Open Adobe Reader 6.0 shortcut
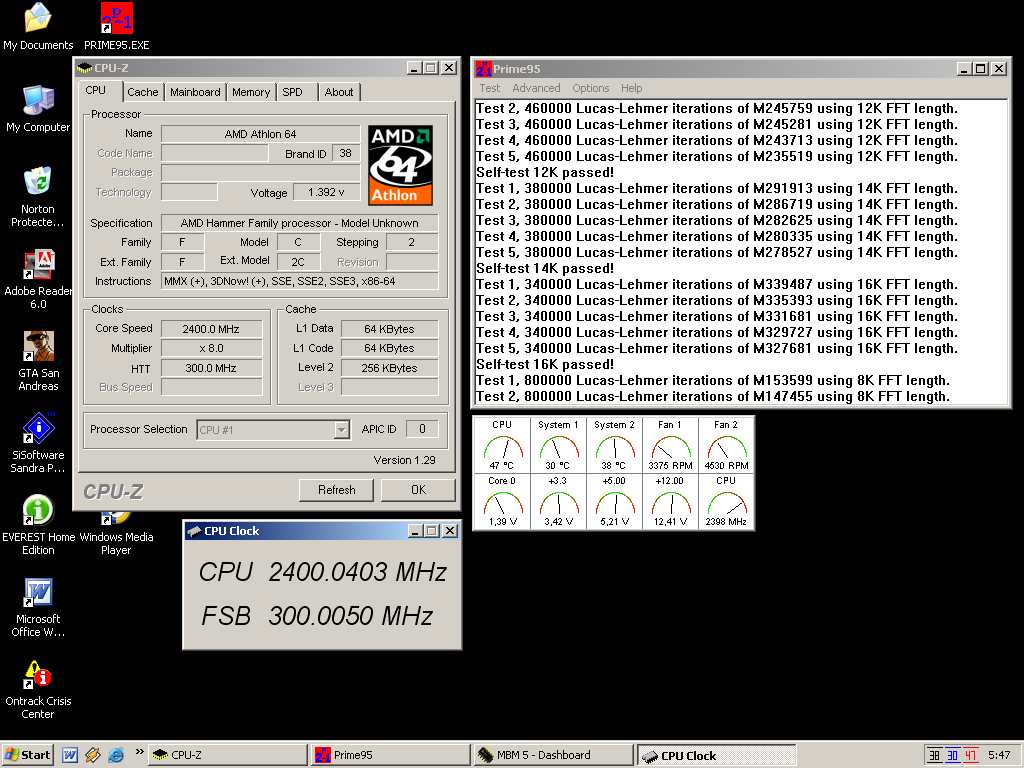1024x768 pixels. (38, 265)
